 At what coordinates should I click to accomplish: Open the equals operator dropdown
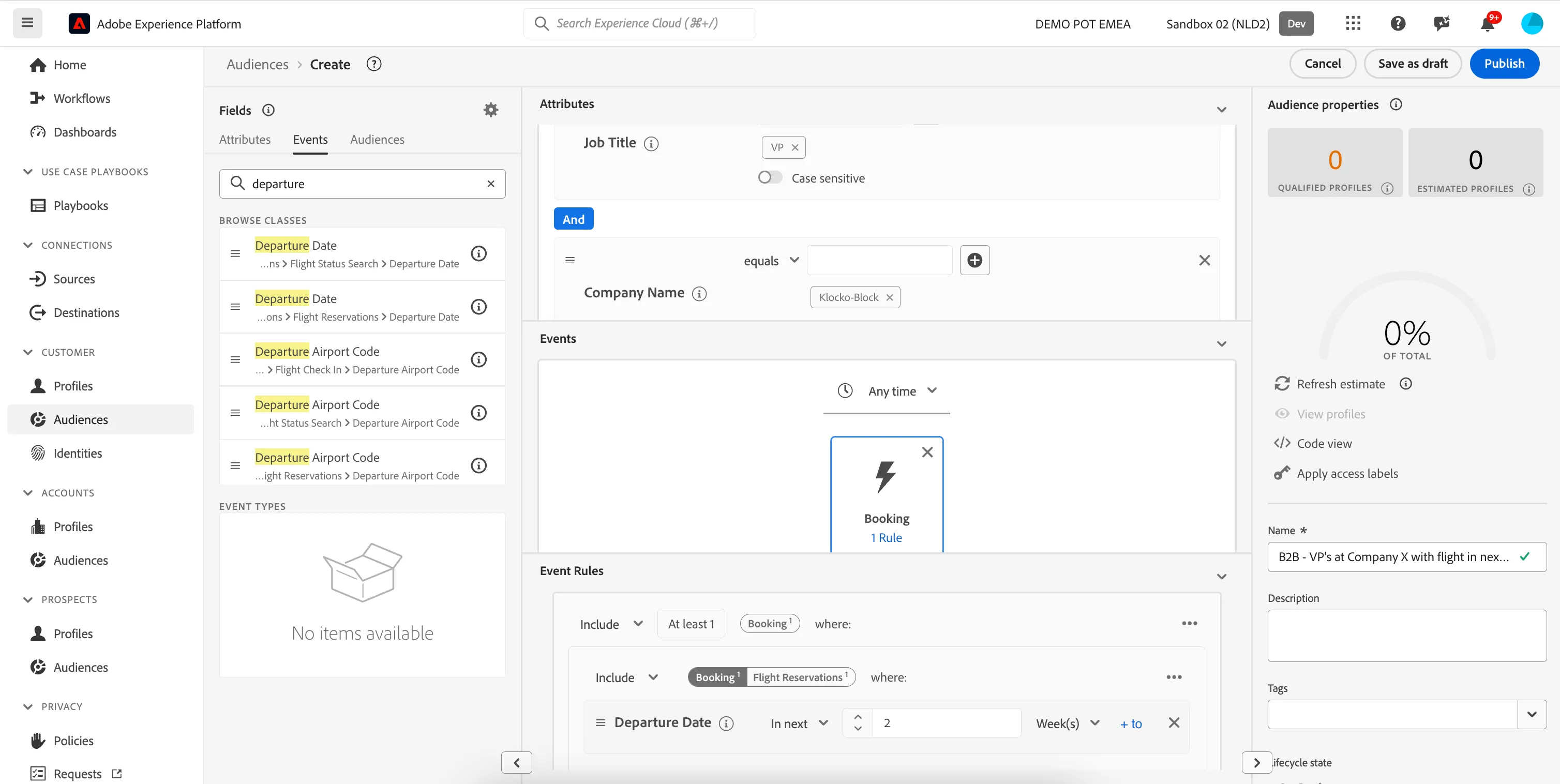coord(771,260)
